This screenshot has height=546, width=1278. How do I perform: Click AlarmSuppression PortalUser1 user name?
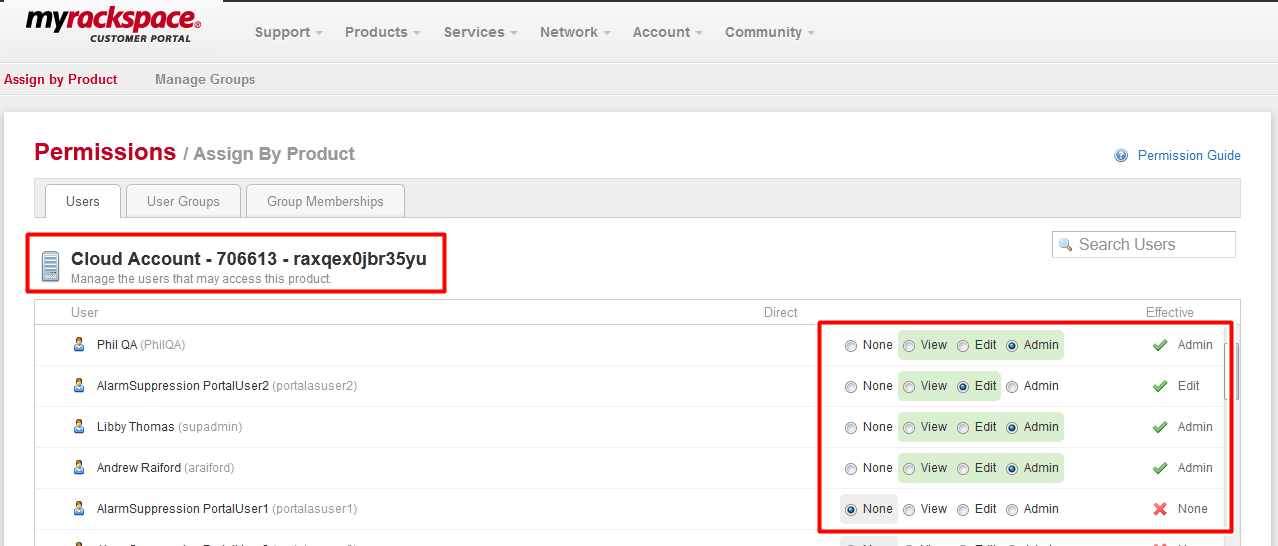pyautogui.click(x=183, y=509)
